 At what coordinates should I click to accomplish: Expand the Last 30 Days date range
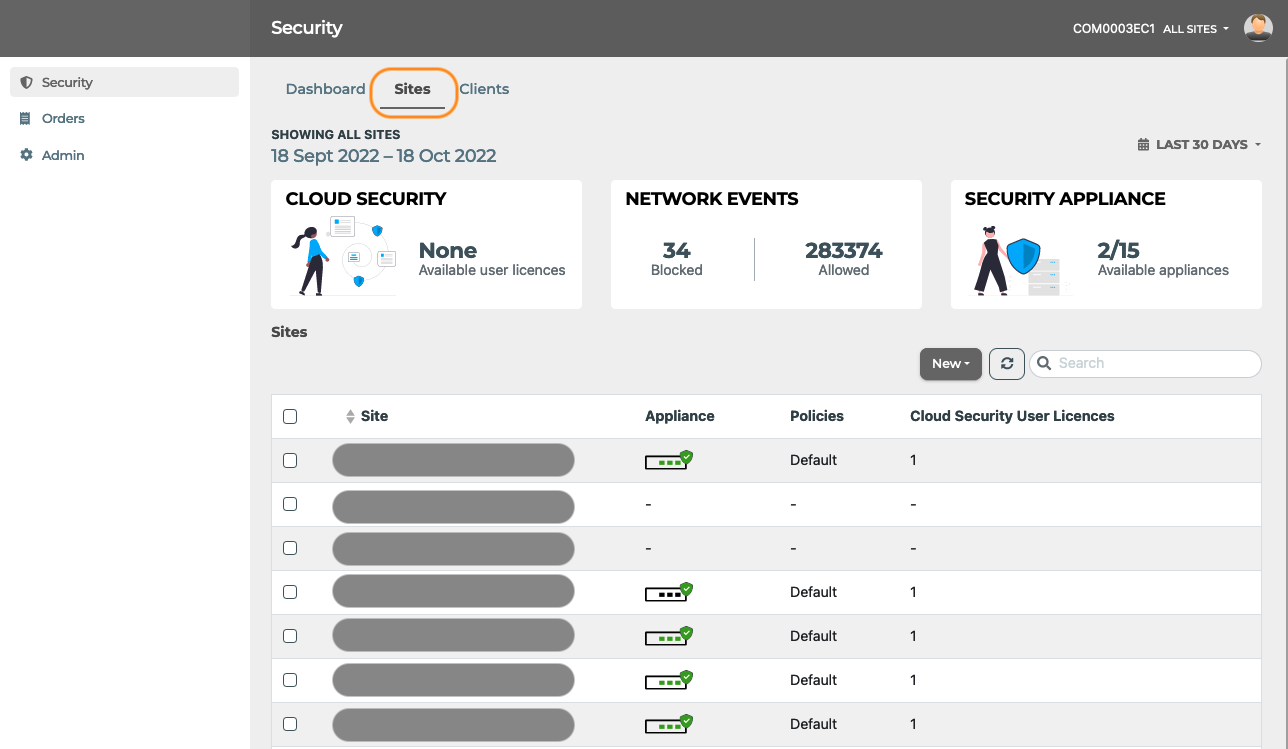(x=1199, y=145)
